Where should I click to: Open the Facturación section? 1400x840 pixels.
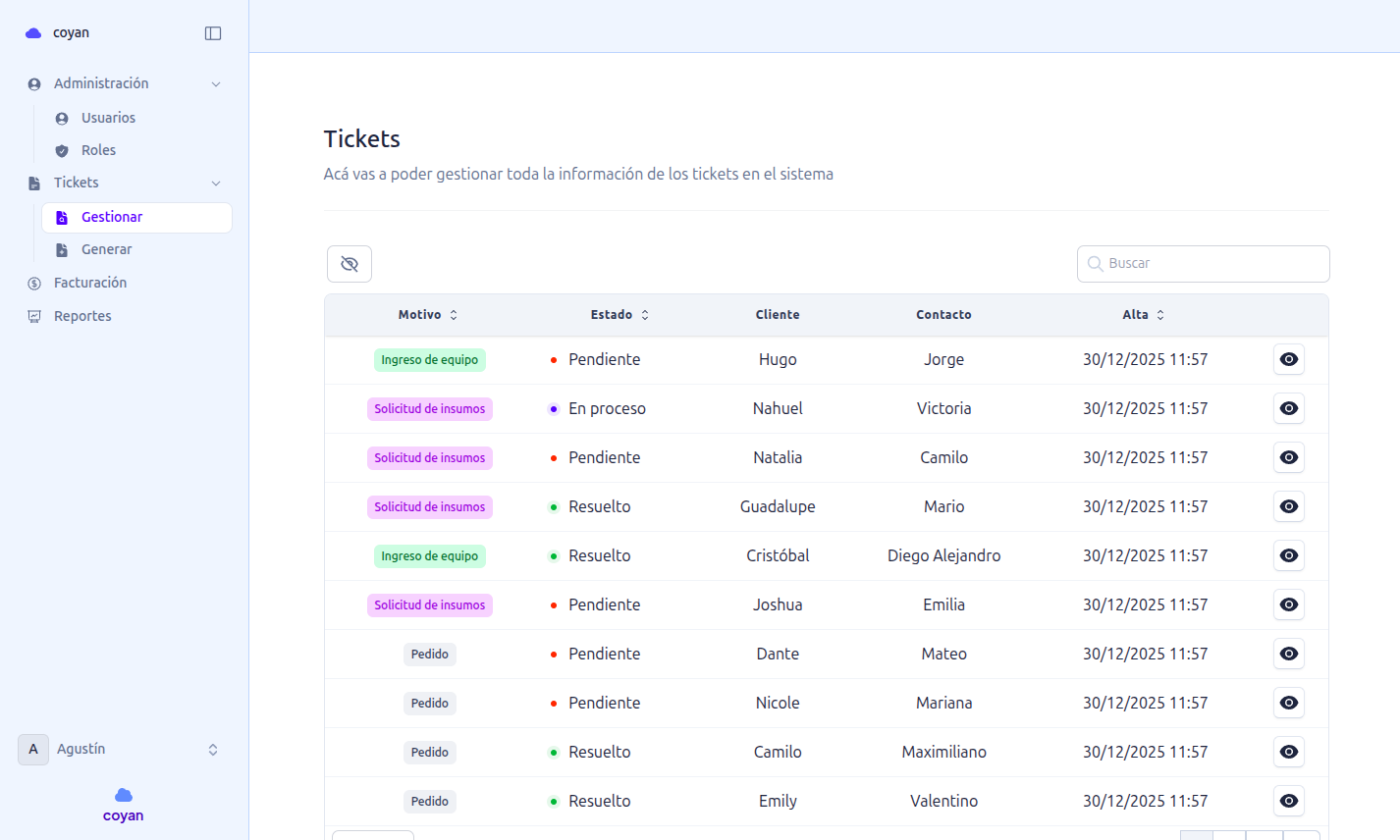click(89, 283)
